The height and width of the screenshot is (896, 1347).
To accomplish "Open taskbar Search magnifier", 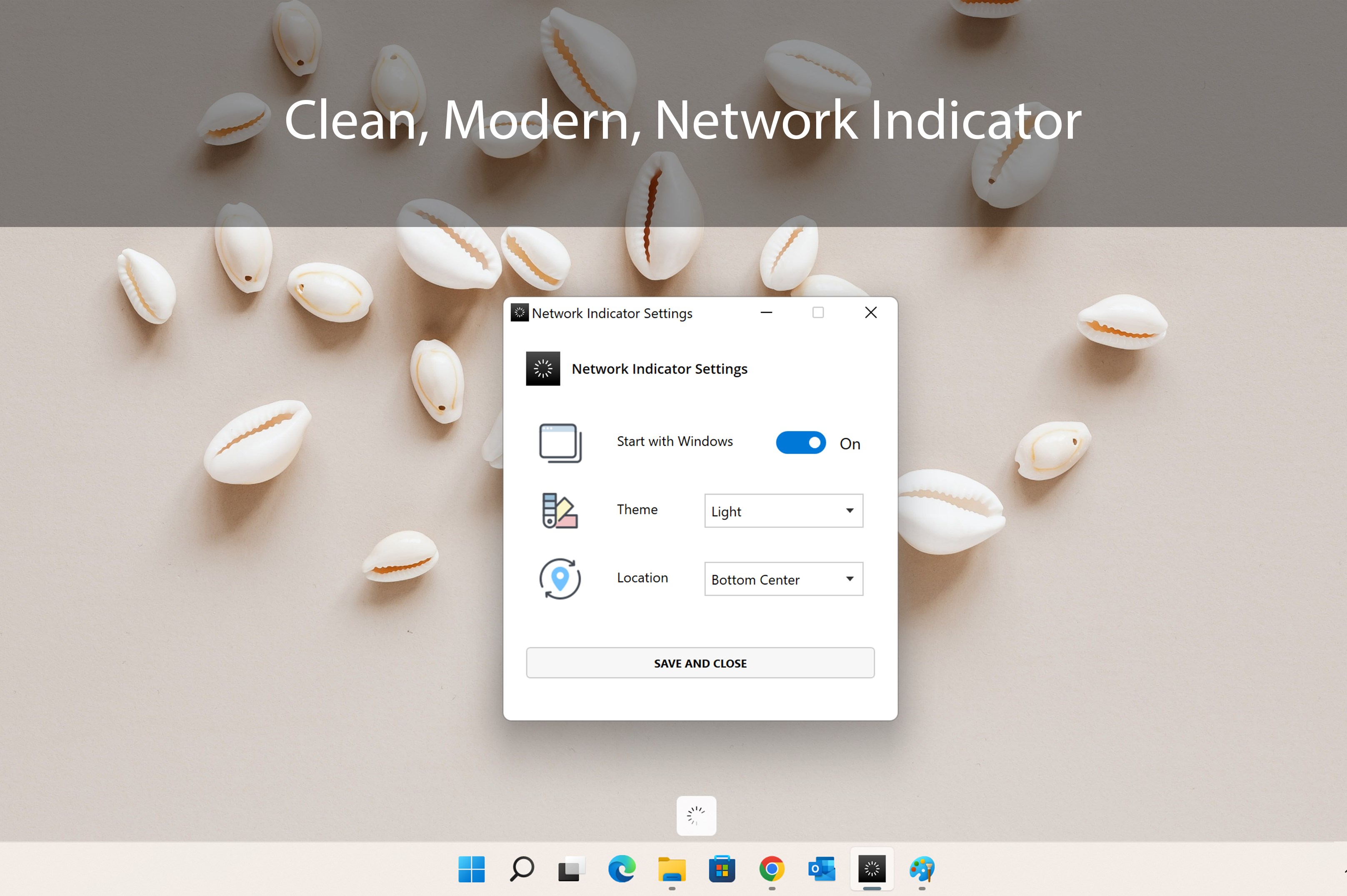I will [521, 869].
